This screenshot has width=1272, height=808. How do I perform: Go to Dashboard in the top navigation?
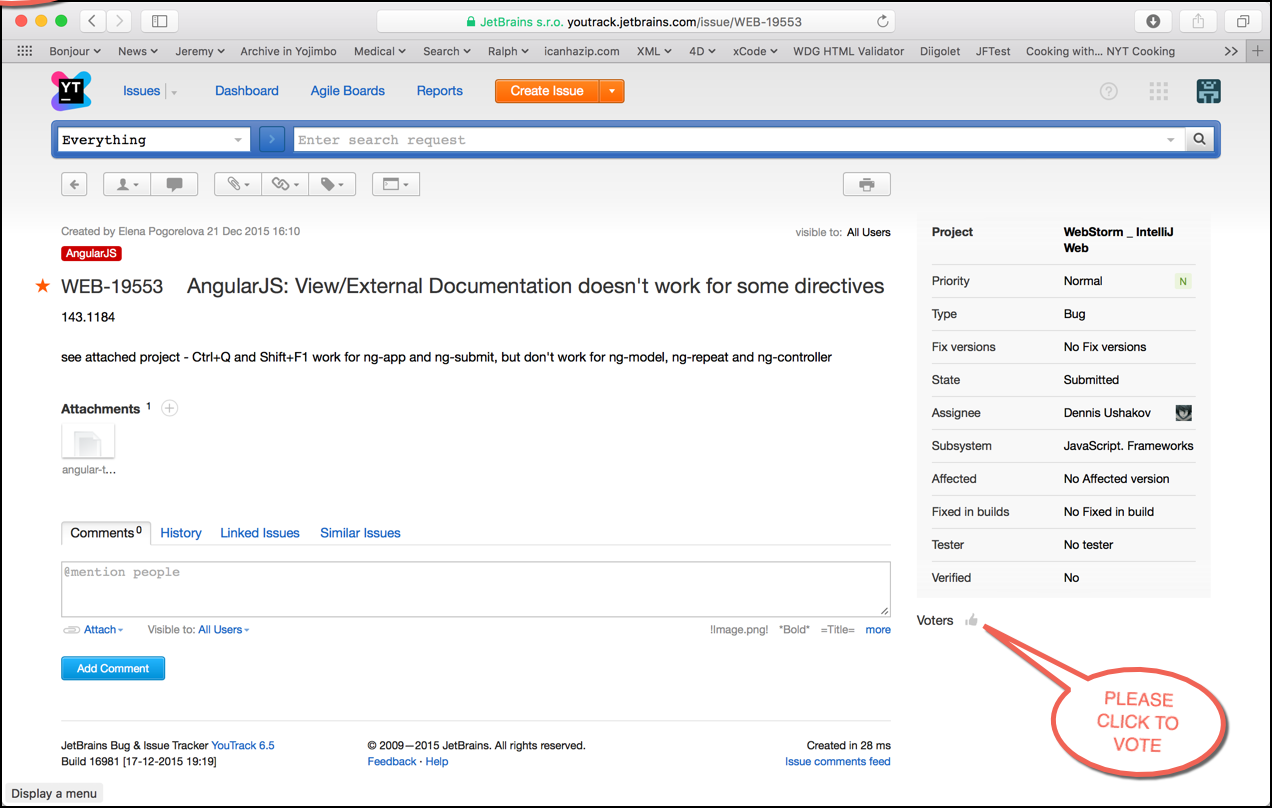coord(247,91)
